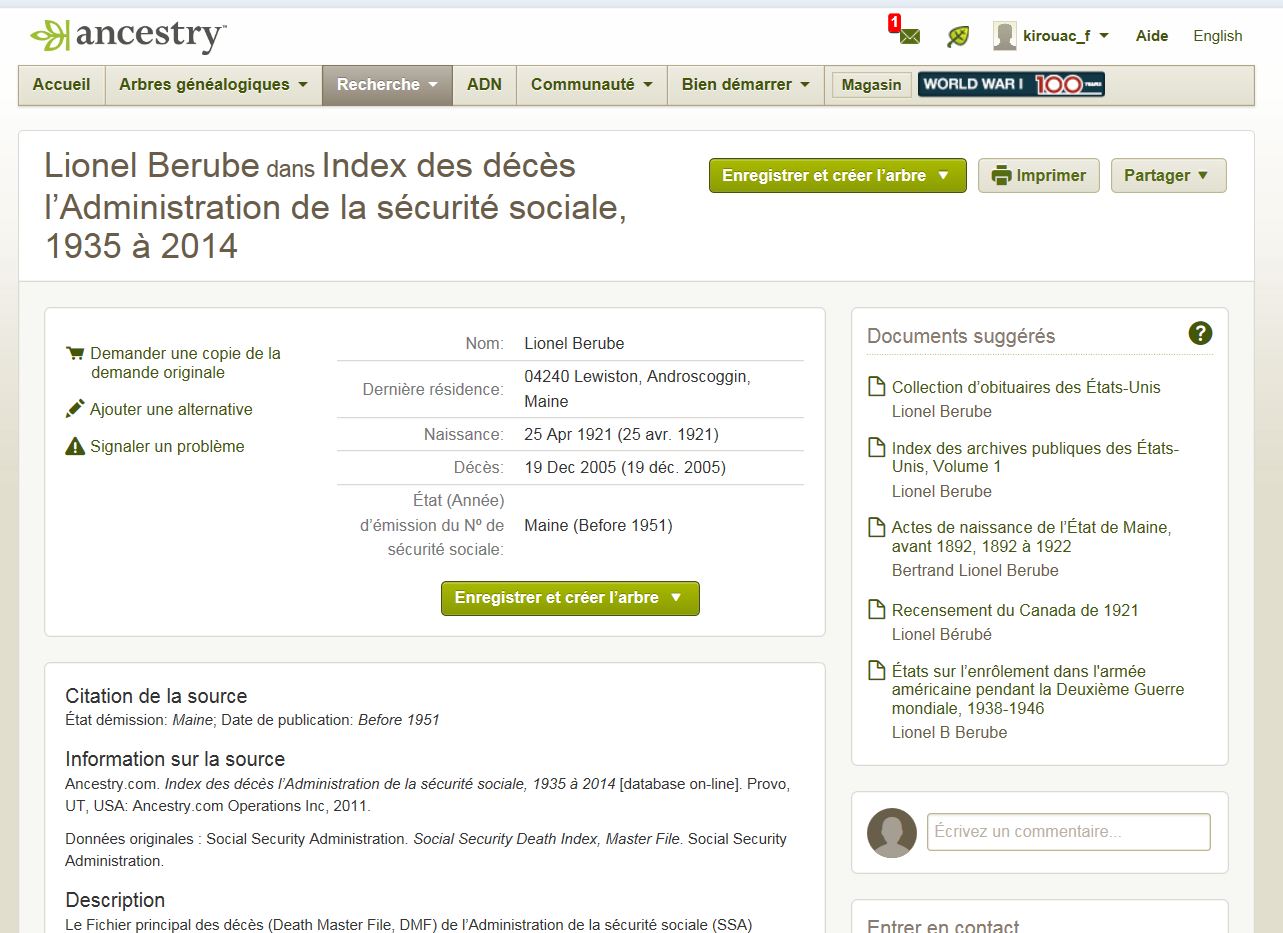Click document icon beside États sur l'enrôlement
Image resolution: width=1283 pixels, height=933 pixels.
pos(876,671)
